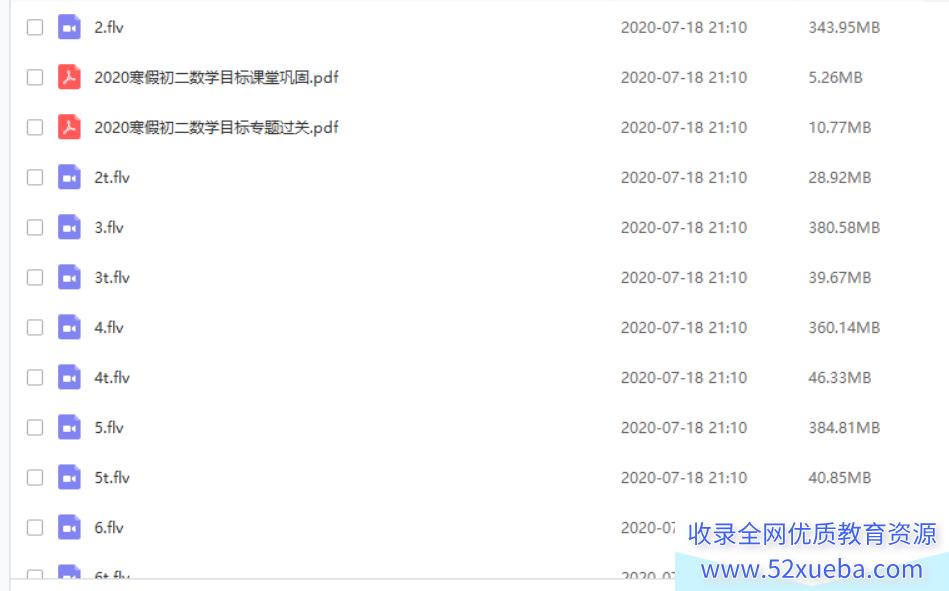Click the video icon beside 5.flv
The height and width of the screenshot is (591, 949).
(69, 428)
